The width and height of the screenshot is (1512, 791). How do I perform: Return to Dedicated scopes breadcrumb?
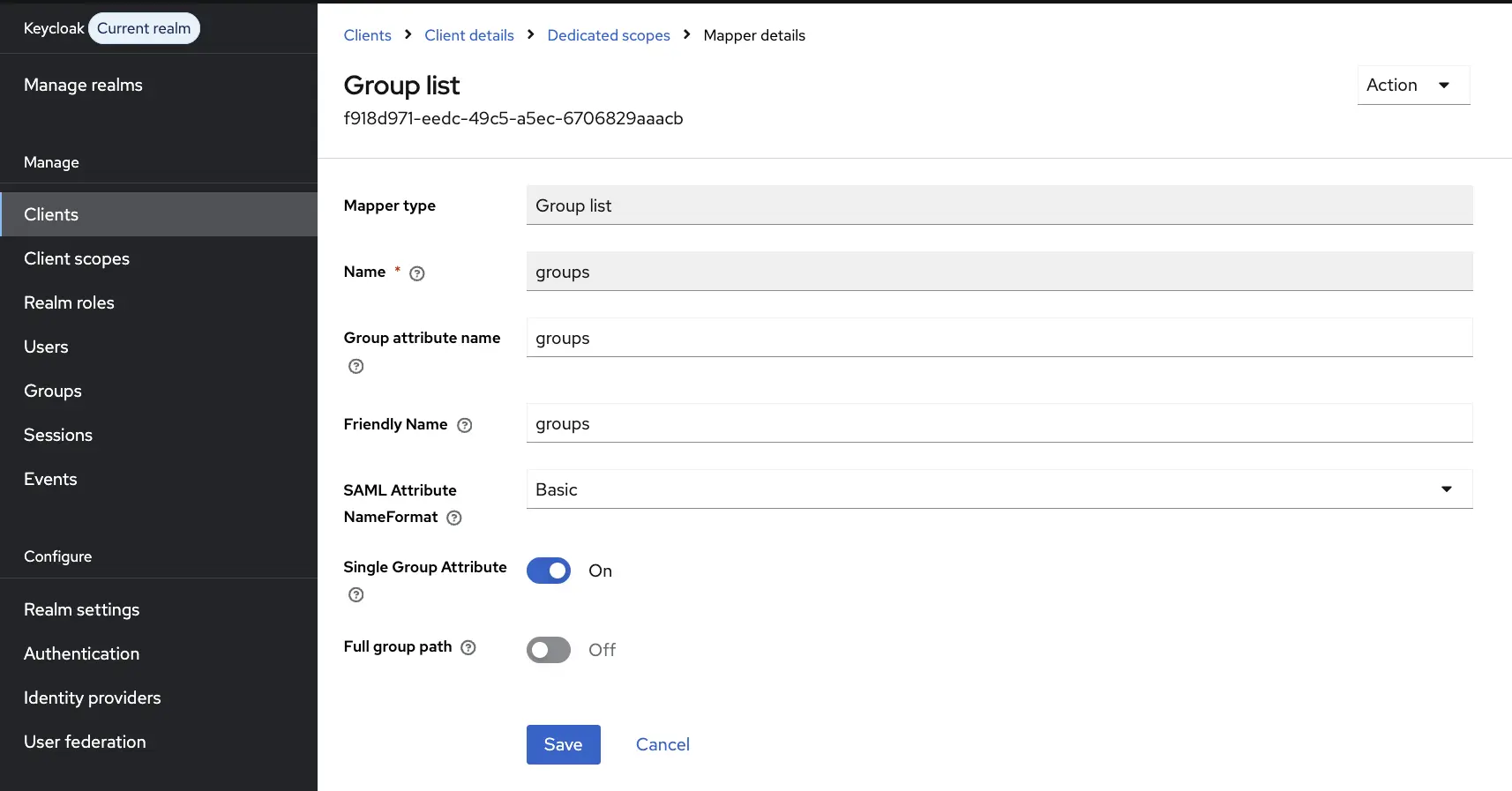pyautogui.click(x=609, y=35)
